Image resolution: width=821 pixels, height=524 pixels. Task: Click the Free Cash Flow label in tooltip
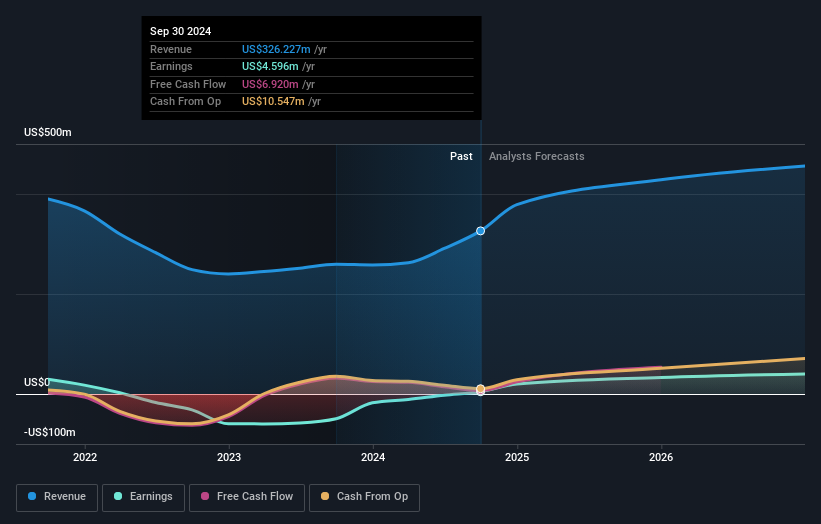click(x=188, y=84)
